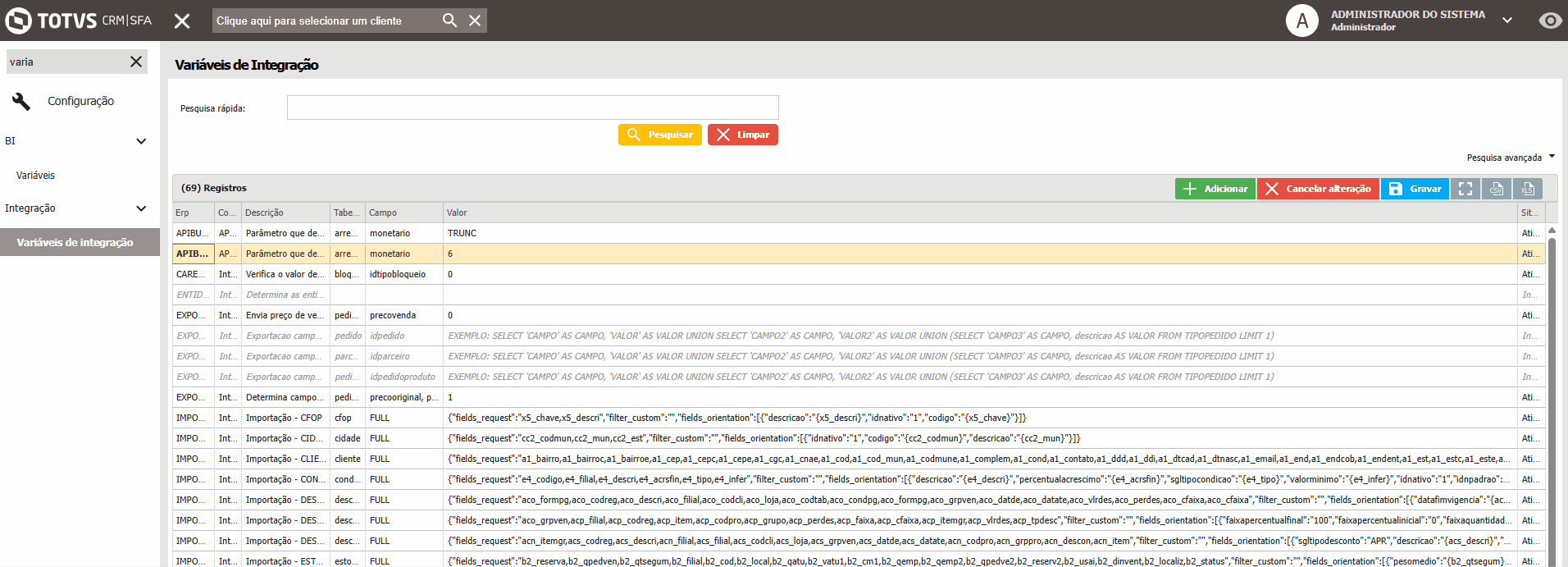Select the 'ENTID...' Erp cell
Image resolution: width=1568 pixels, height=567 pixels.
click(x=194, y=295)
